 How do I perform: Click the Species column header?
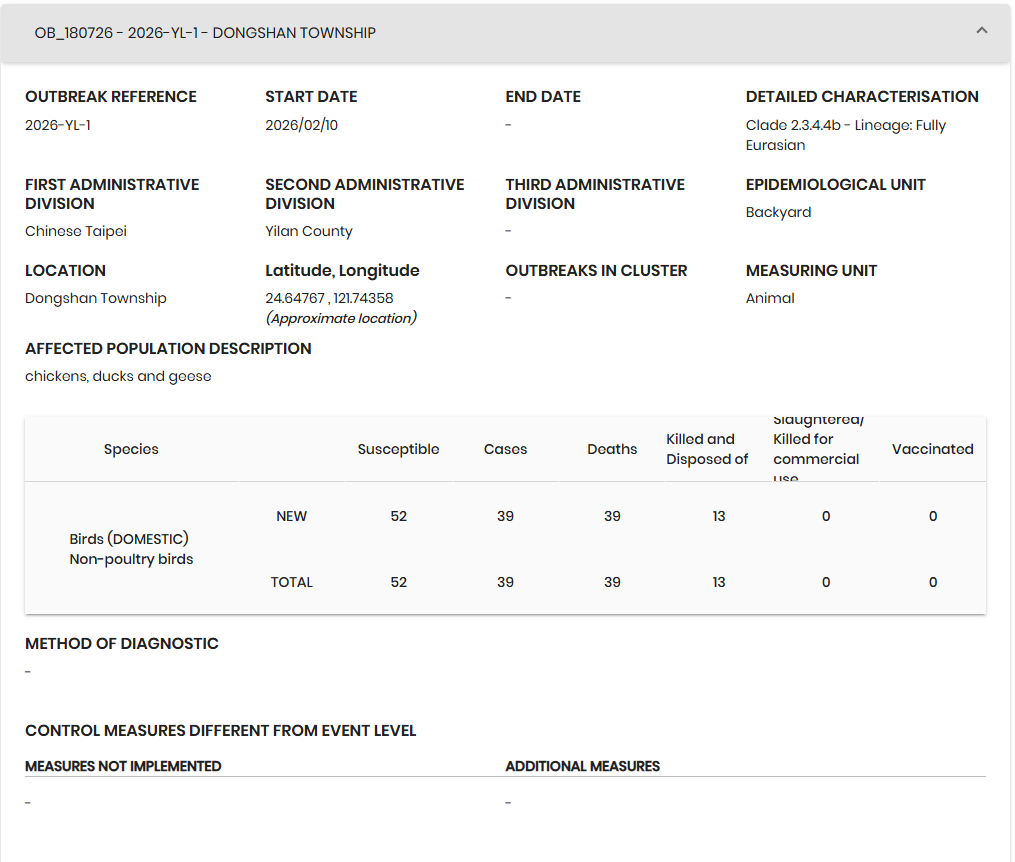(x=131, y=449)
